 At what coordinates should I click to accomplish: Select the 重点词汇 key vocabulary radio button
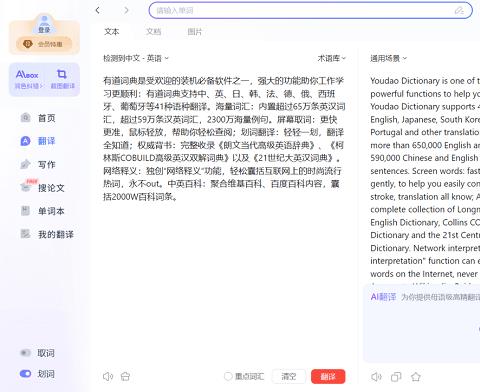click(x=228, y=376)
